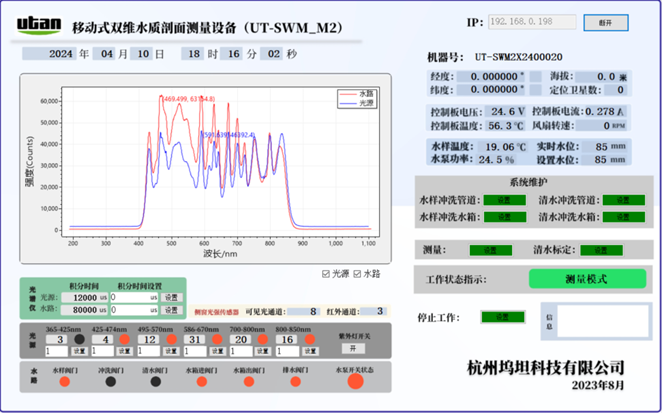The width and height of the screenshot is (662, 413).
Task: Click the 清水阀门 valve indicator
Action: coord(153,381)
